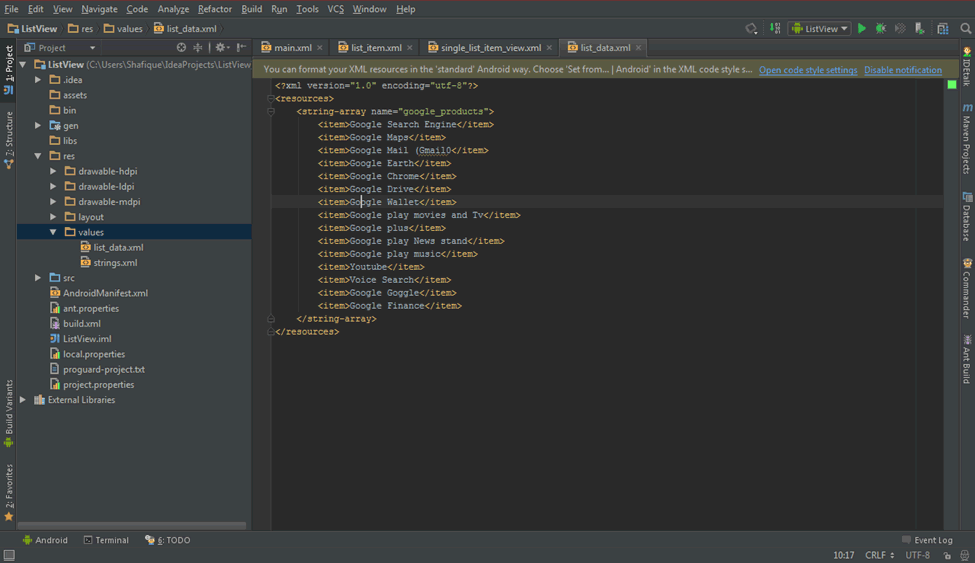Open the Refactor menu
This screenshot has height=563, width=975.
click(x=215, y=9)
